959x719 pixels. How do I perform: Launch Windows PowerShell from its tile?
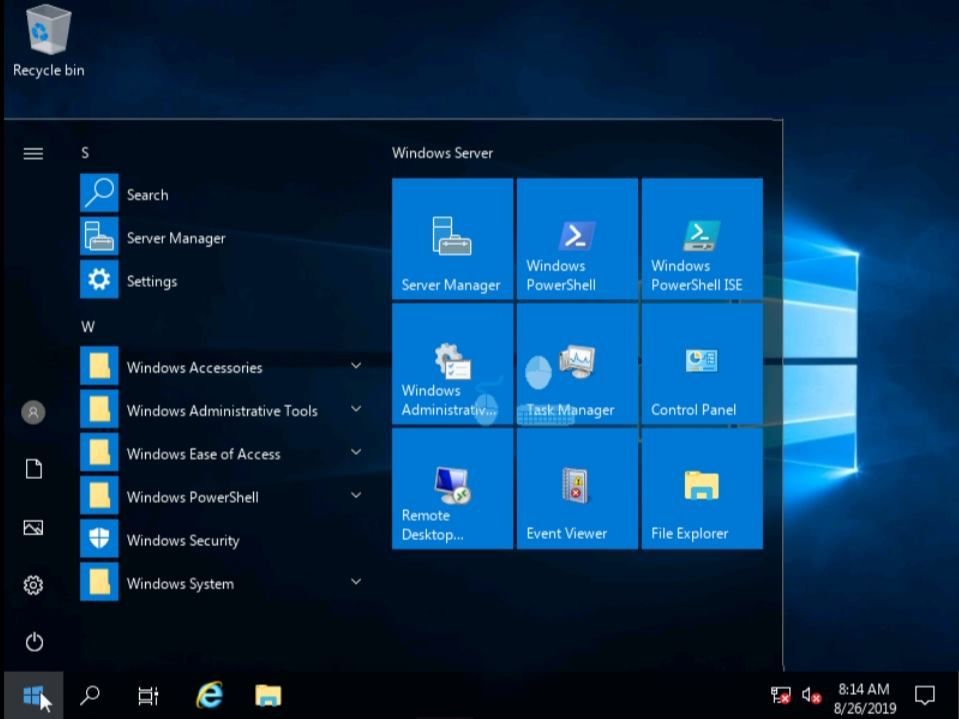[576, 237]
